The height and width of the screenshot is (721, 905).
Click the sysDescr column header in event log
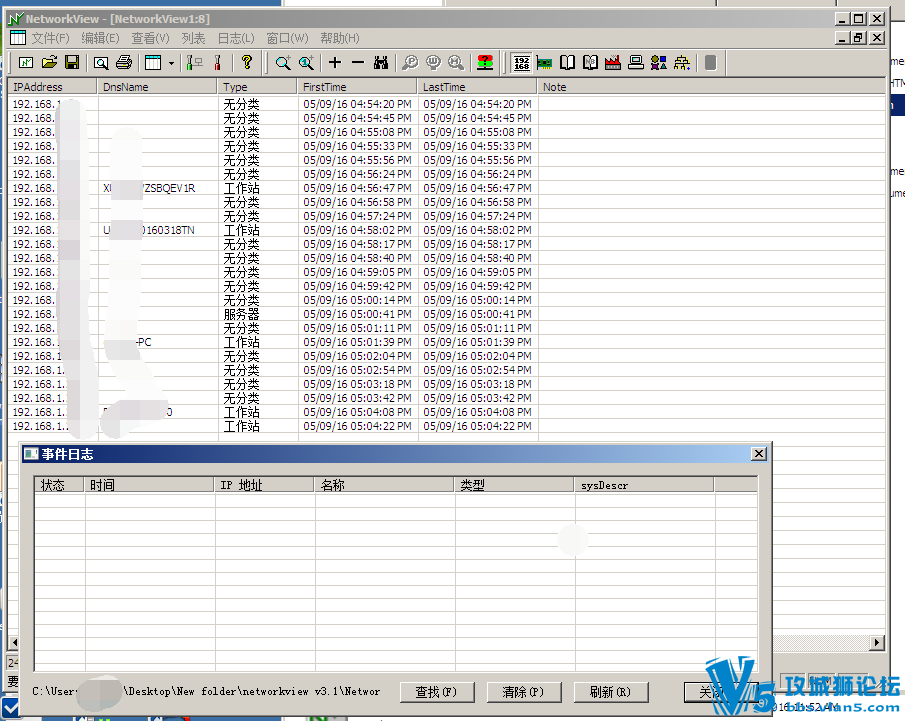[645, 485]
